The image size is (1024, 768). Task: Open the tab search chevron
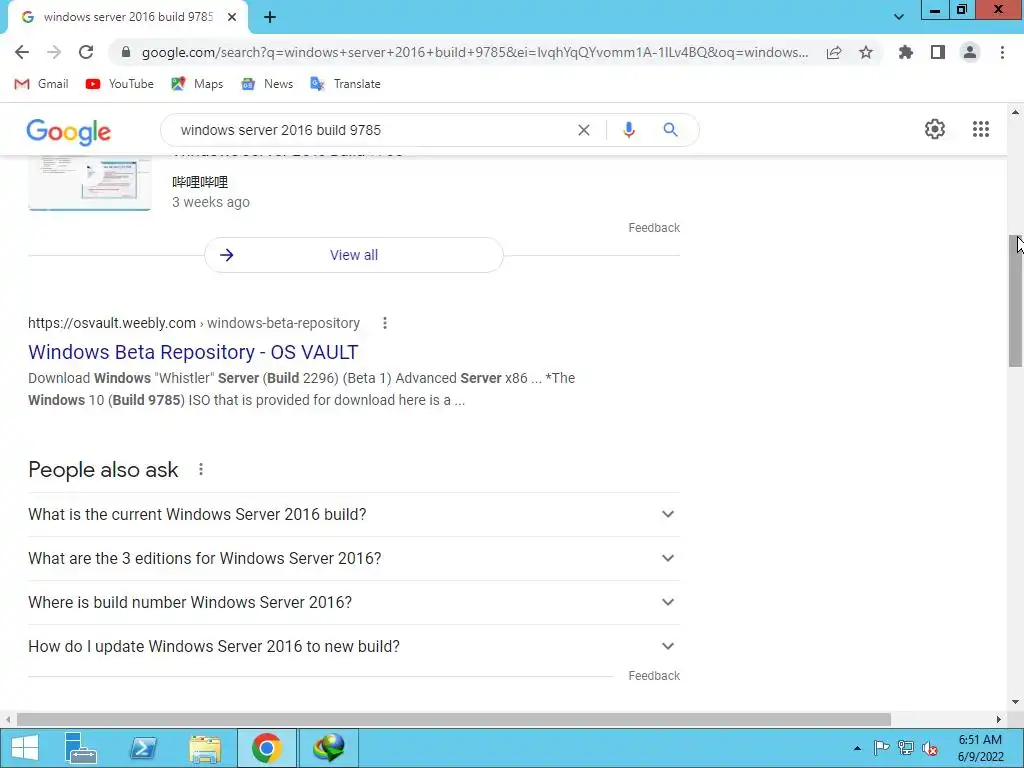(x=899, y=17)
